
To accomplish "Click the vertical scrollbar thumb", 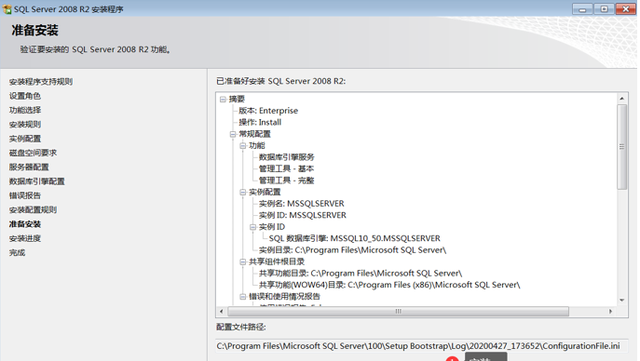I will 622,147.
